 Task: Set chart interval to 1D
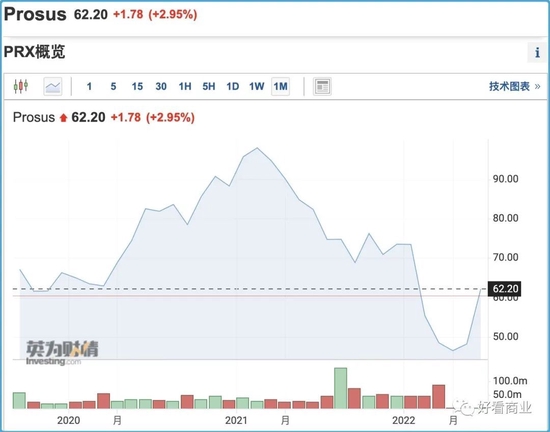[x=233, y=86]
